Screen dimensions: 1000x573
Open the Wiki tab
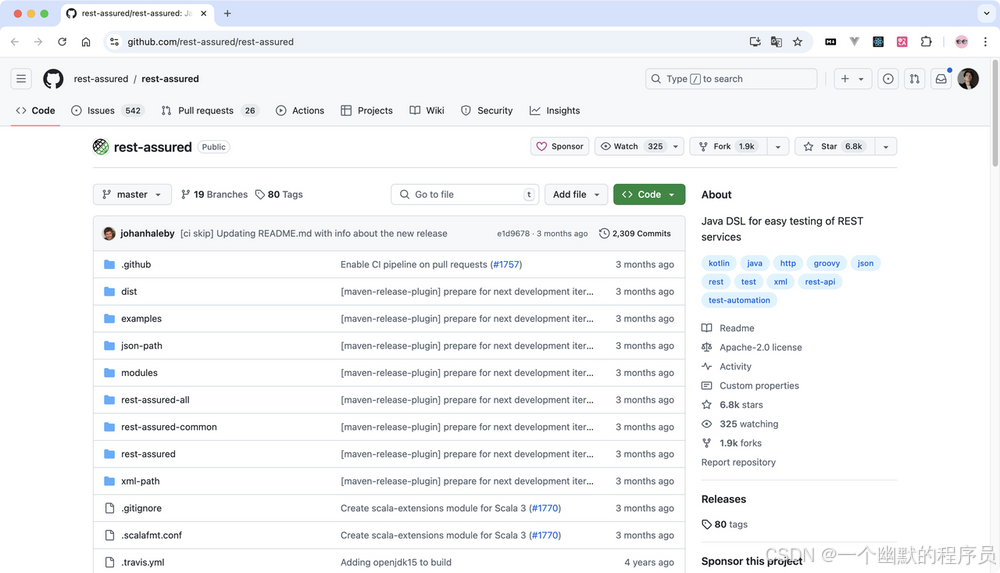point(427,110)
